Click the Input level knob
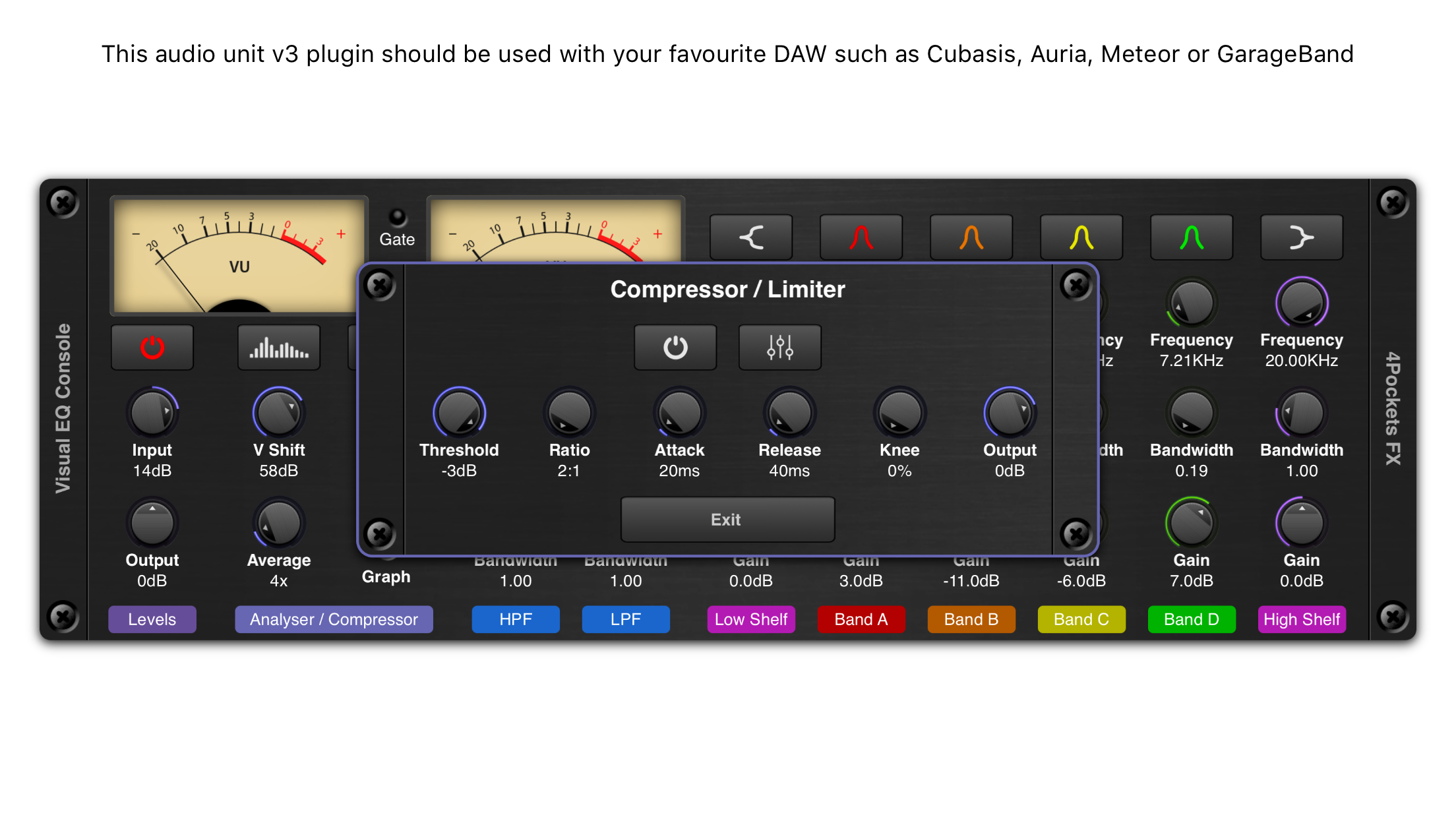The width and height of the screenshot is (1456, 819). click(x=152, y=413)
